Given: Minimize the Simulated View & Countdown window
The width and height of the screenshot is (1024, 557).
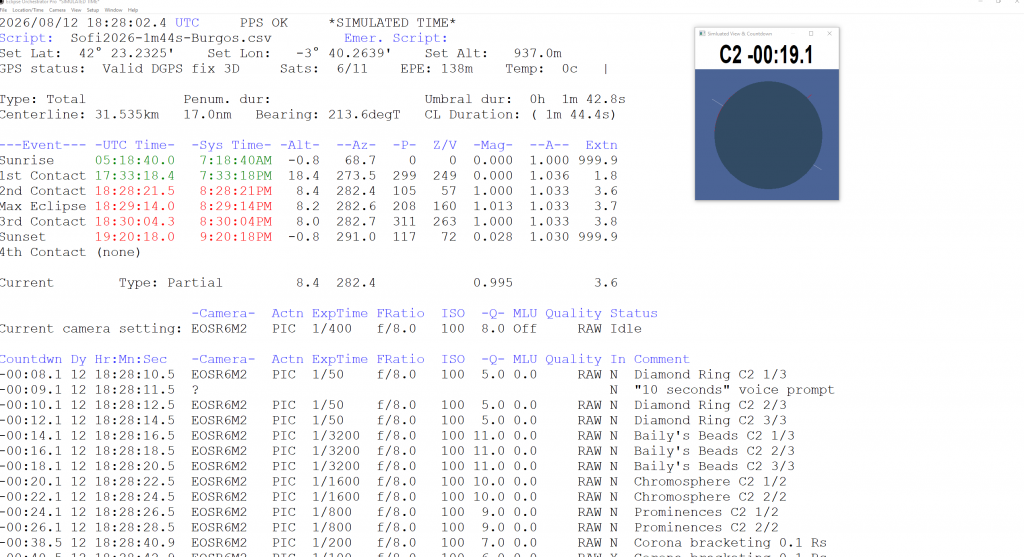Looking at the screenshot, I should [x=792, y=33].
